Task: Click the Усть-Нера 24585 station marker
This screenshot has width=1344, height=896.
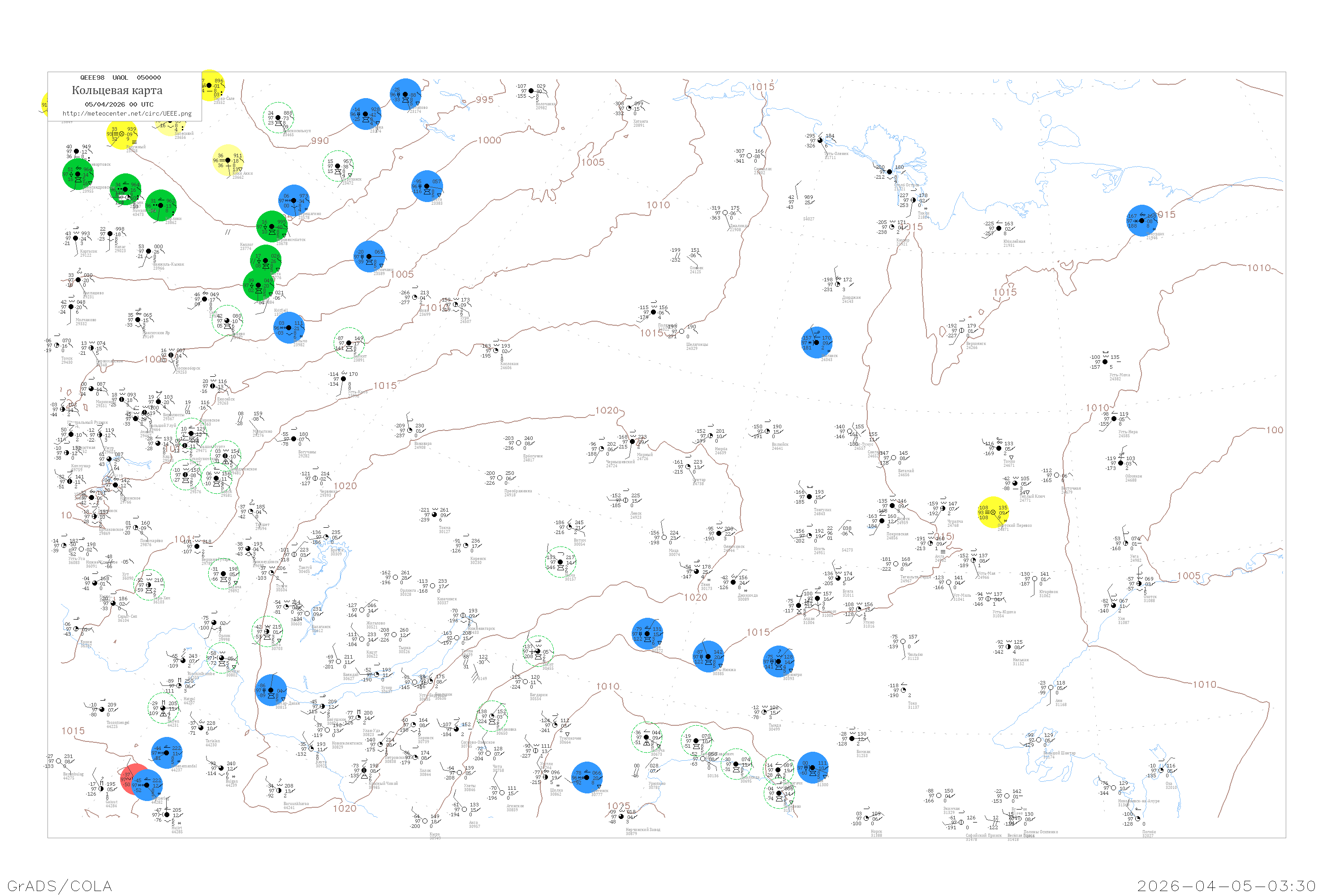Action: click(1114, 419)
